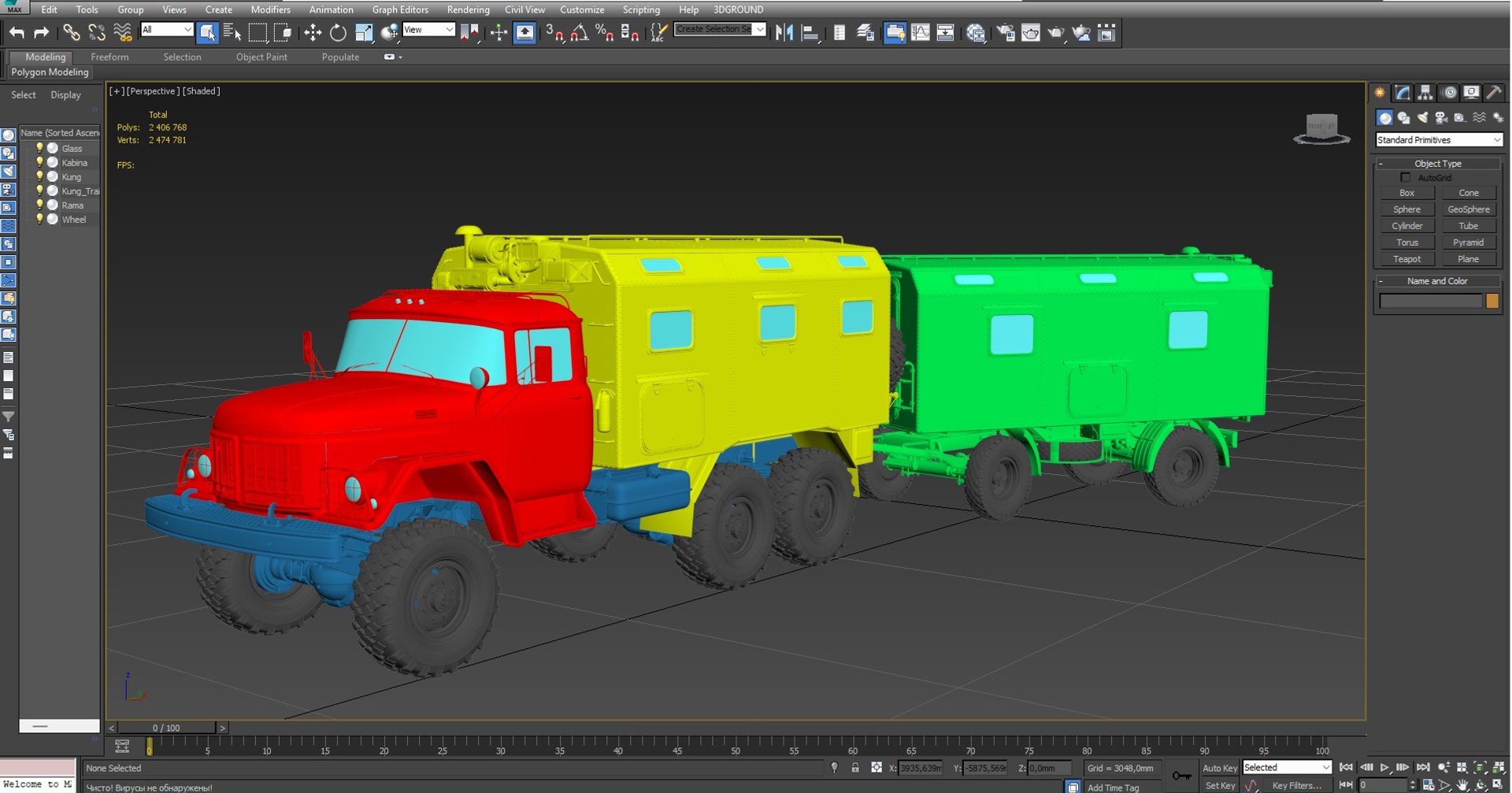The image size is (1512, 793).
Task: Activate the Select and Uniform Scale tool
Action: (364, 32)
